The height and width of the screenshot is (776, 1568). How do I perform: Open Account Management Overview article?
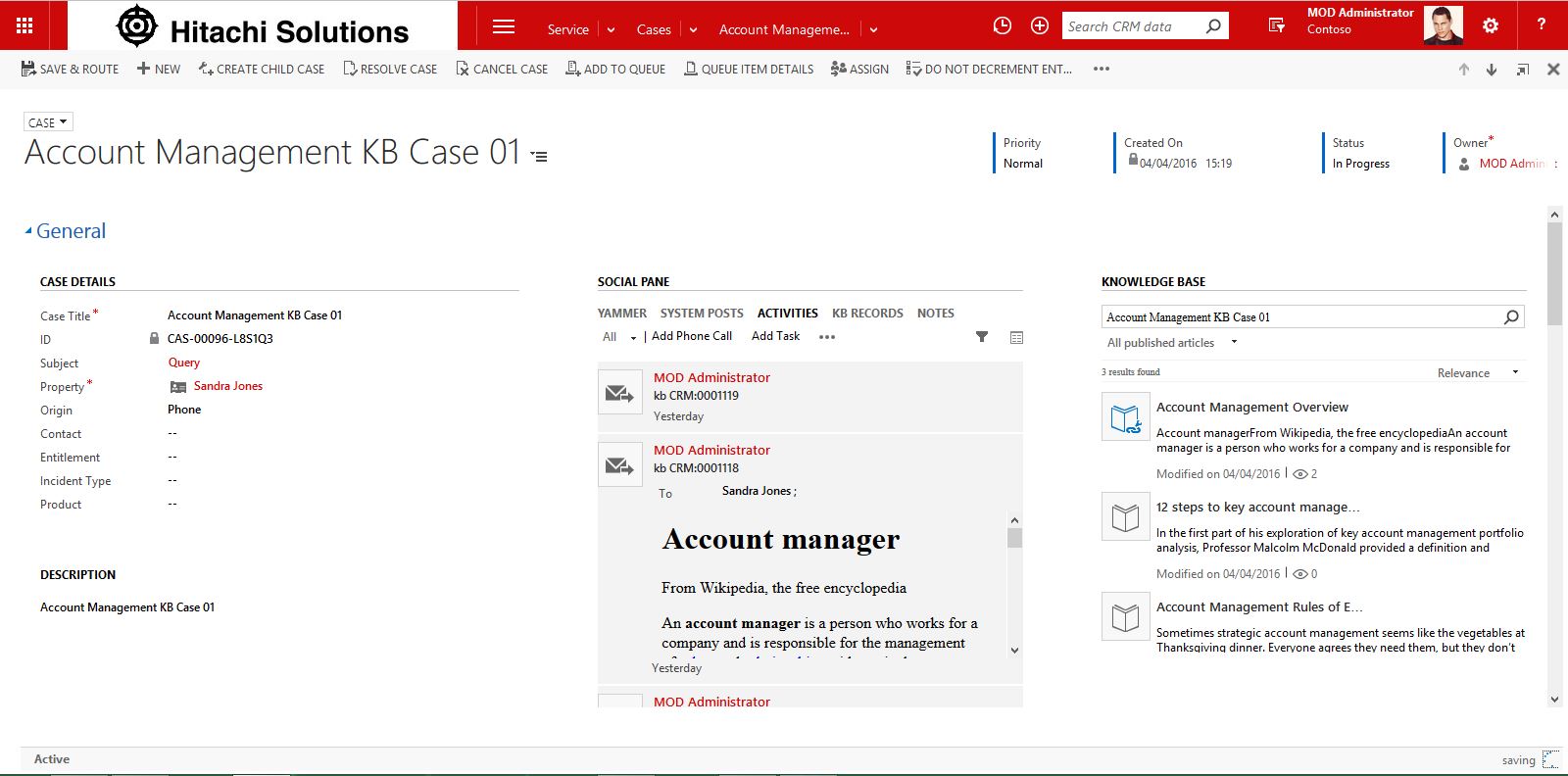1251,408
